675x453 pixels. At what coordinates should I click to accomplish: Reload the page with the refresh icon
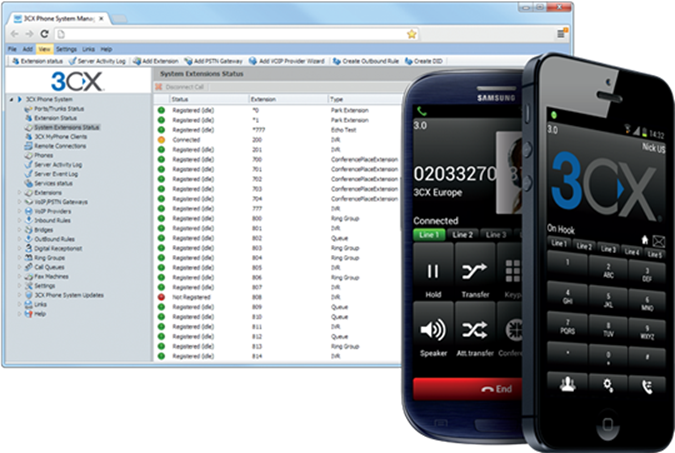[x=44, y=34]
